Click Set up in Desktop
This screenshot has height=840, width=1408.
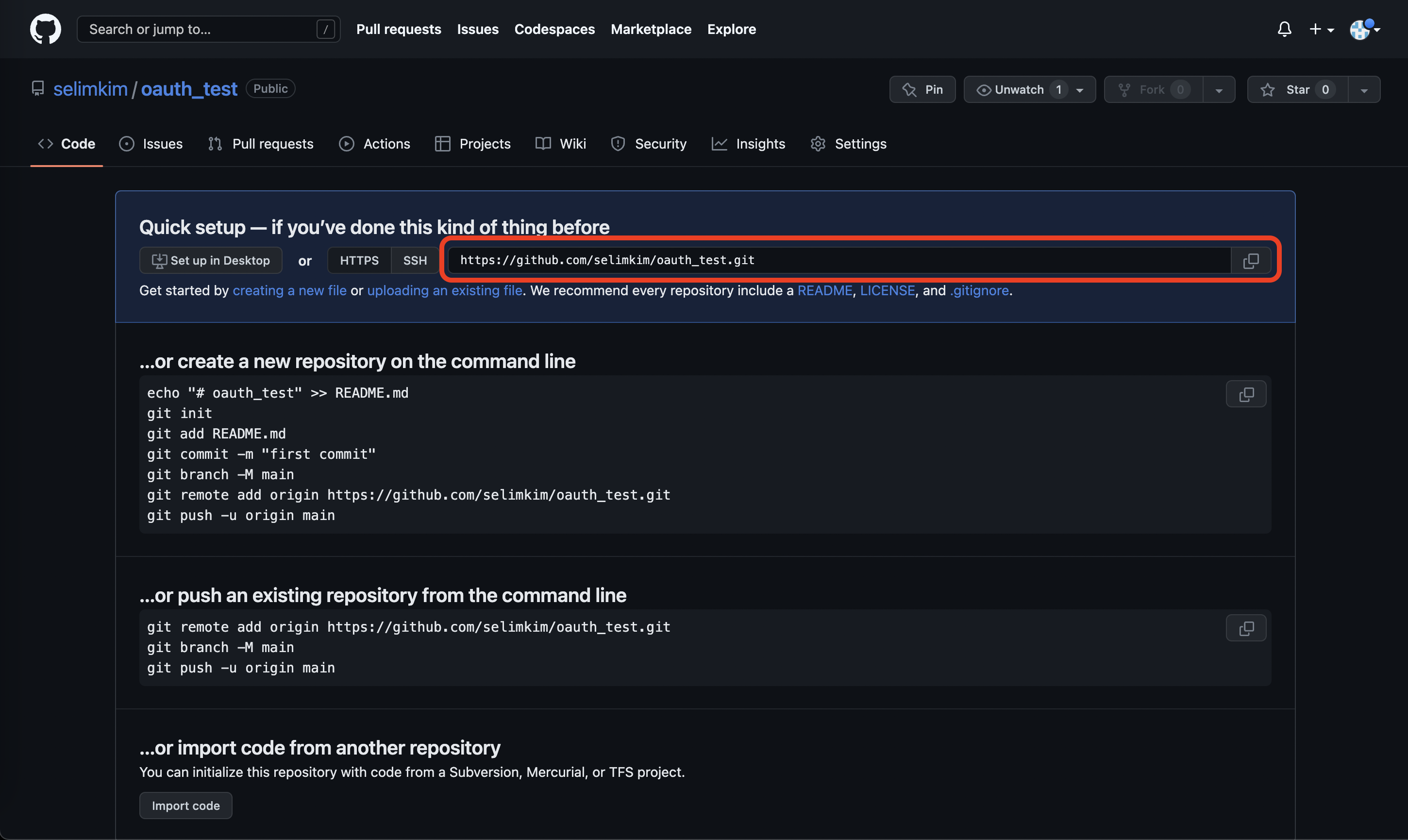[x=211, y=260]
